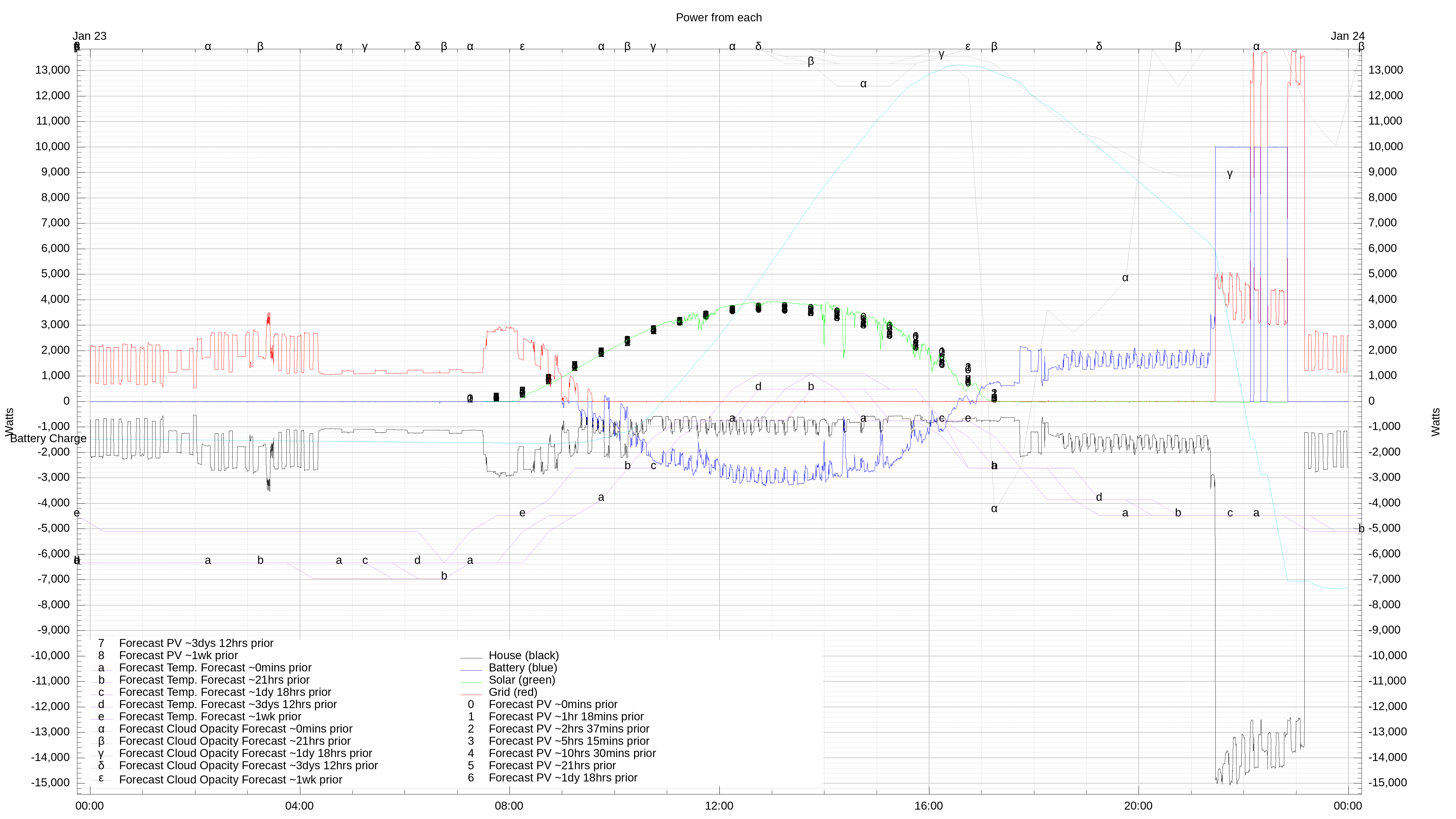This screenshot has width=1456, height=819.
Task: Select the Battery (blue) legend entry
Action: 522,667
